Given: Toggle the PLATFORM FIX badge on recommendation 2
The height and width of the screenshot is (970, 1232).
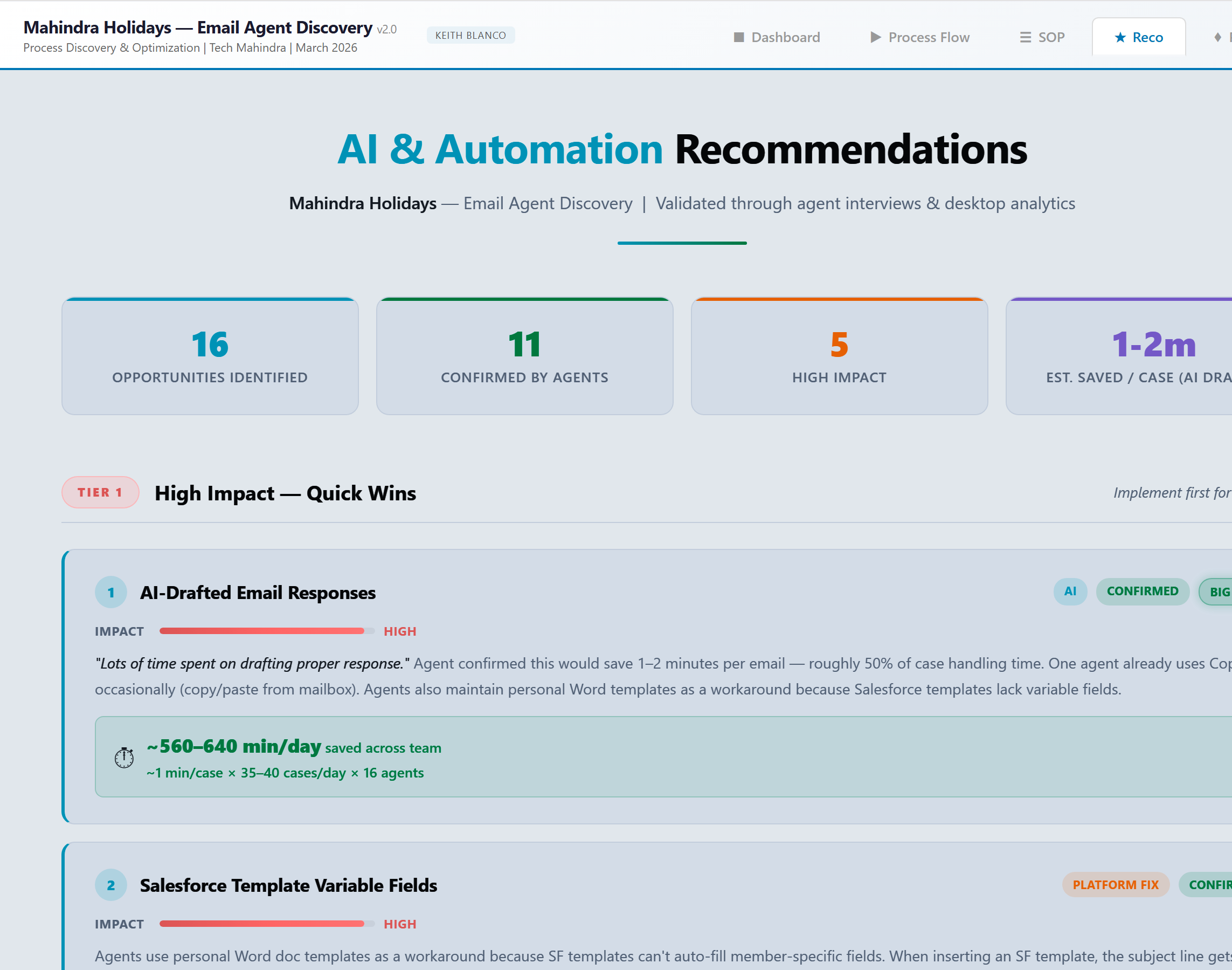Looking at the screenshot, I should [x=1116, y=884].
